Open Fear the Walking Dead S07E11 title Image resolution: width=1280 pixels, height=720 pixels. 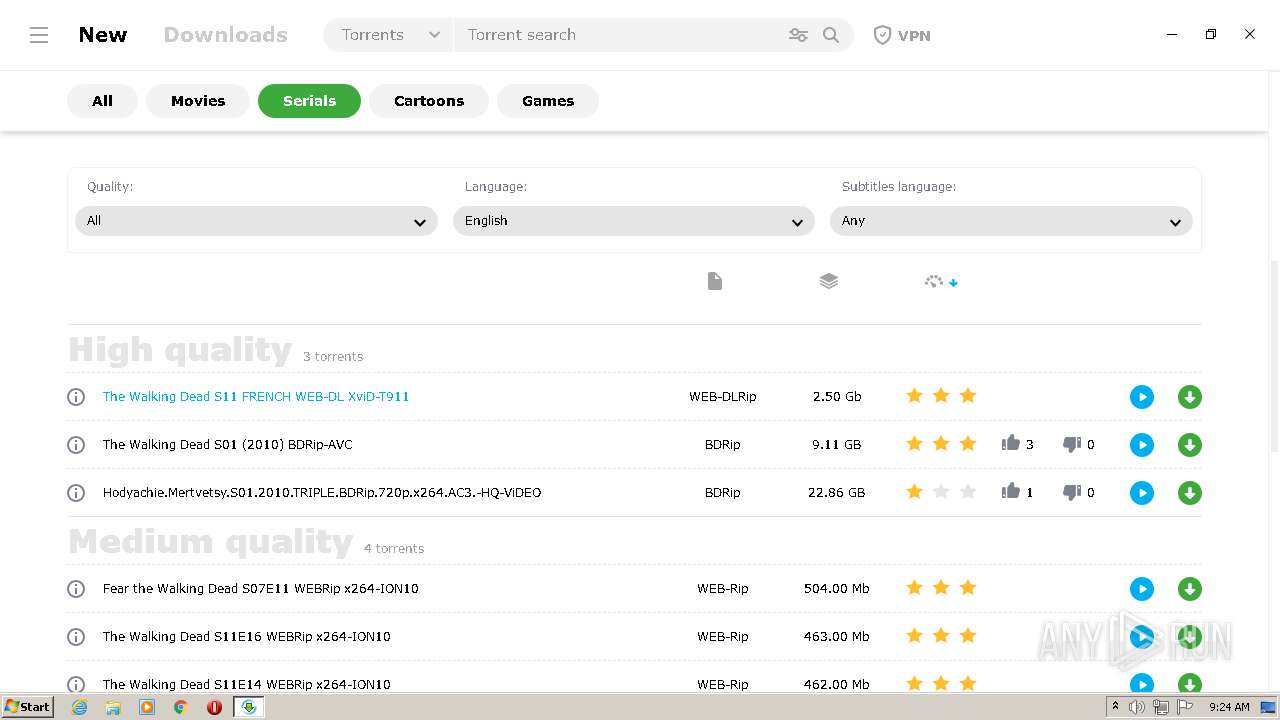(261, 589)
